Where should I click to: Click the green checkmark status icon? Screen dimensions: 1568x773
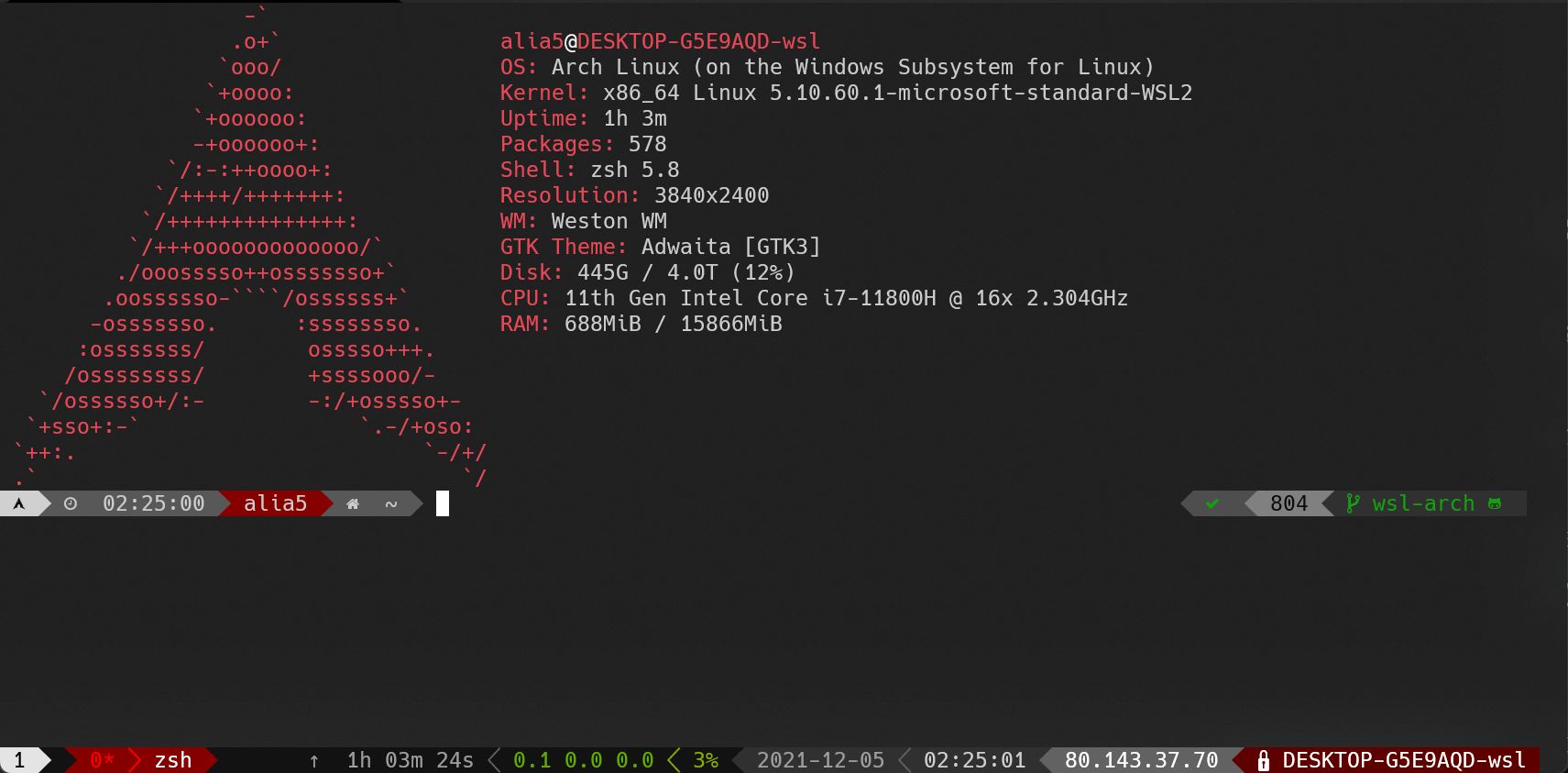[x=1212, y=503]
